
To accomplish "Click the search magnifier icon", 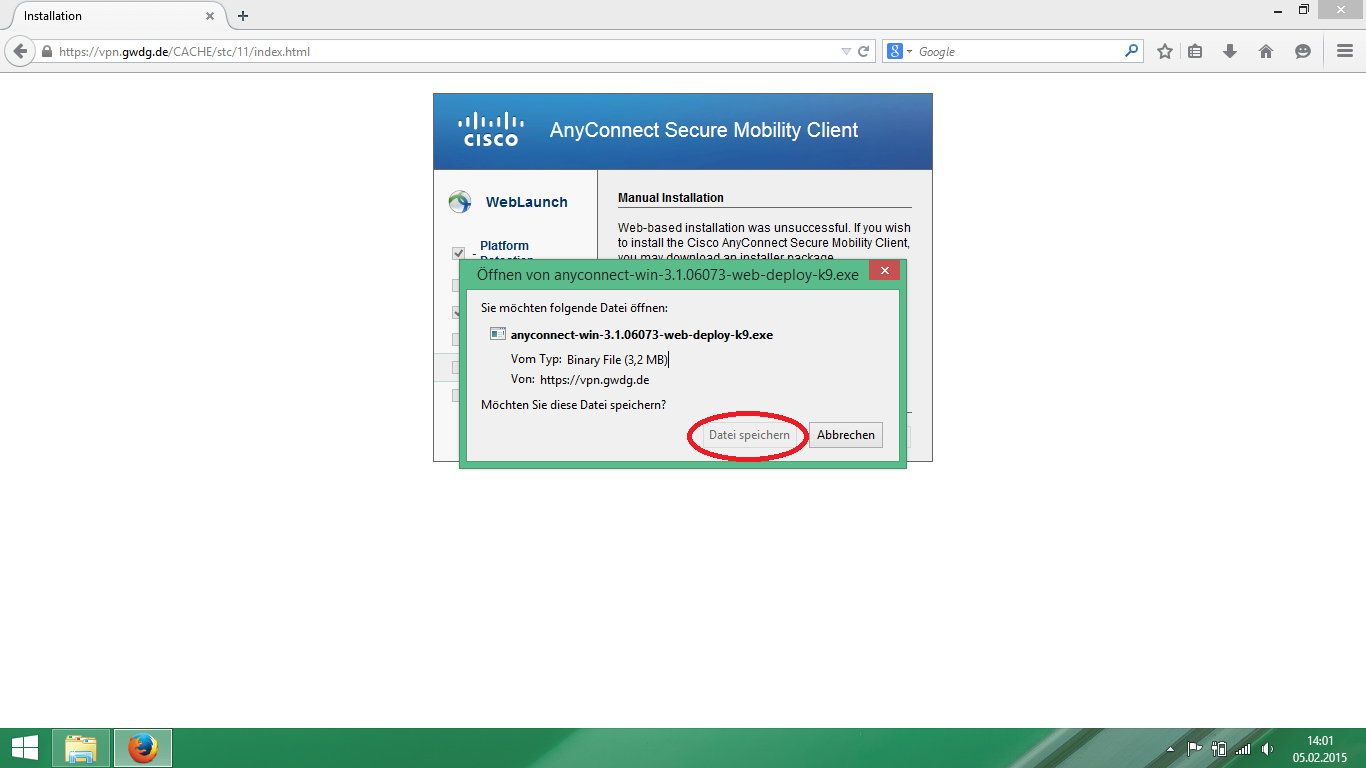I will (1131, 51).
